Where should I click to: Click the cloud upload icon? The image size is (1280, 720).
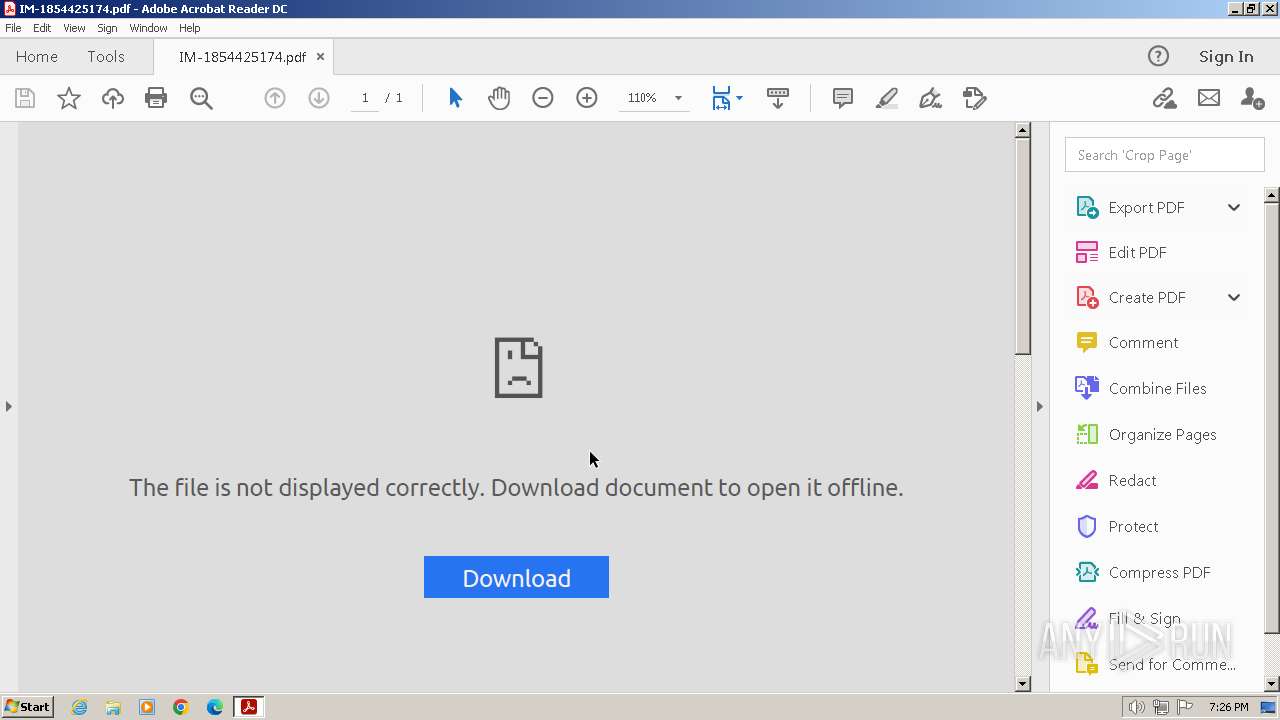click(x=113, y=98)
